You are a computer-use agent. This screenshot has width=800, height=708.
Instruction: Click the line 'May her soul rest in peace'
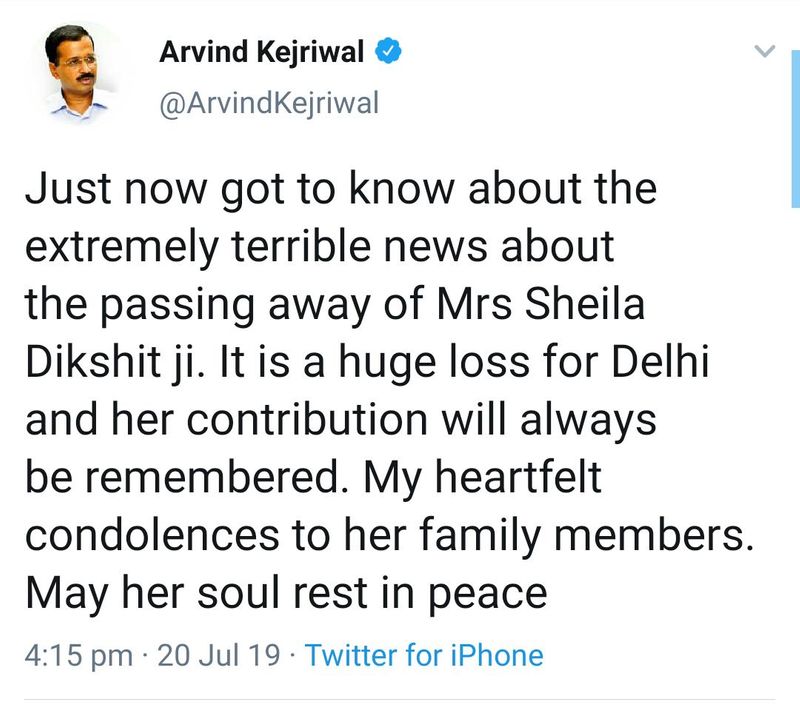pos(286,594)
